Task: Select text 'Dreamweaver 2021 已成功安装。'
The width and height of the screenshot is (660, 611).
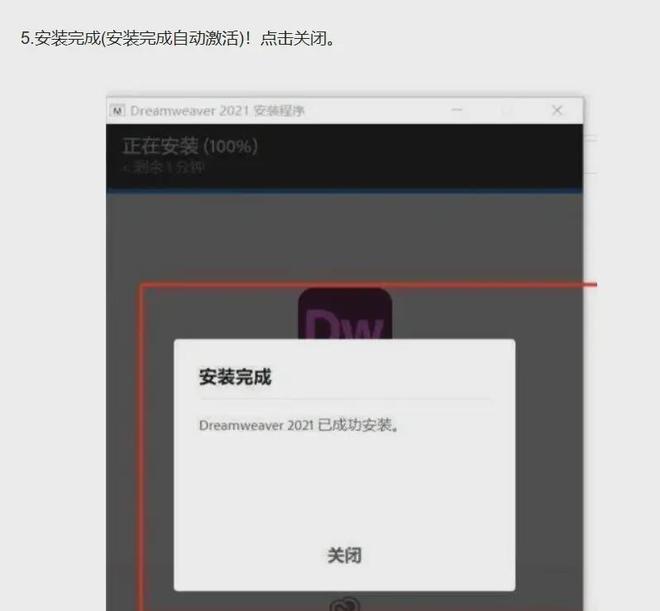Action: [299, 425]
